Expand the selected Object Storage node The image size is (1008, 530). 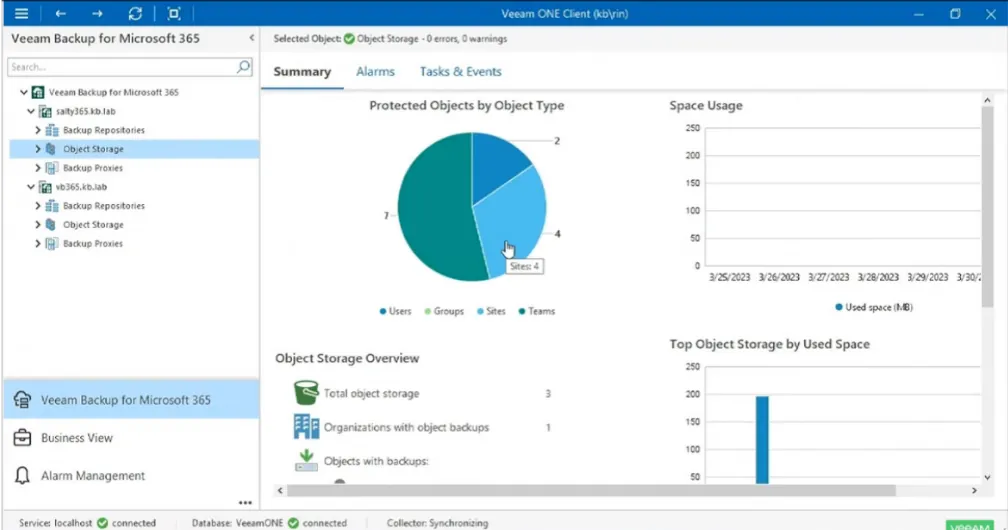click(37, 149)
